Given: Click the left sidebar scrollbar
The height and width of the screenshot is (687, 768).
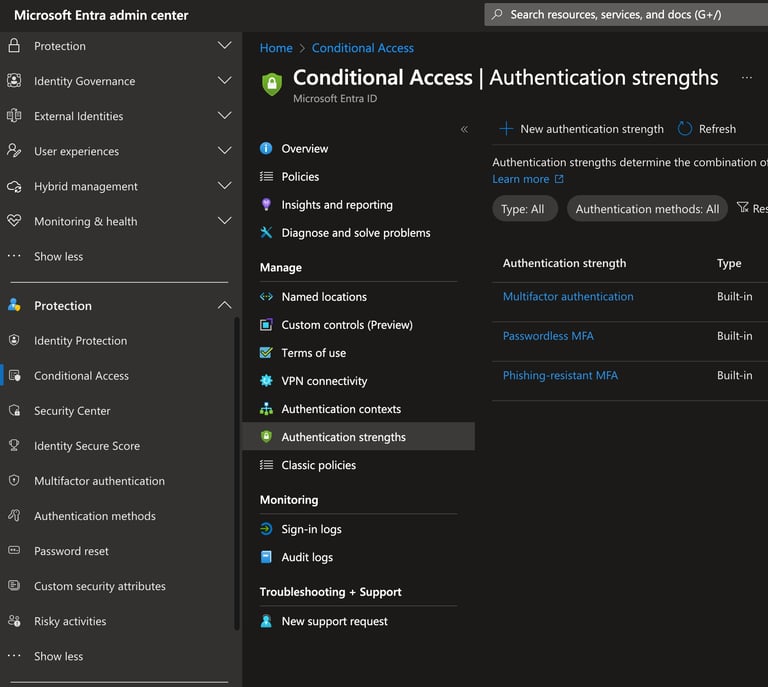Looking at the screenshot, I should 237,474.
